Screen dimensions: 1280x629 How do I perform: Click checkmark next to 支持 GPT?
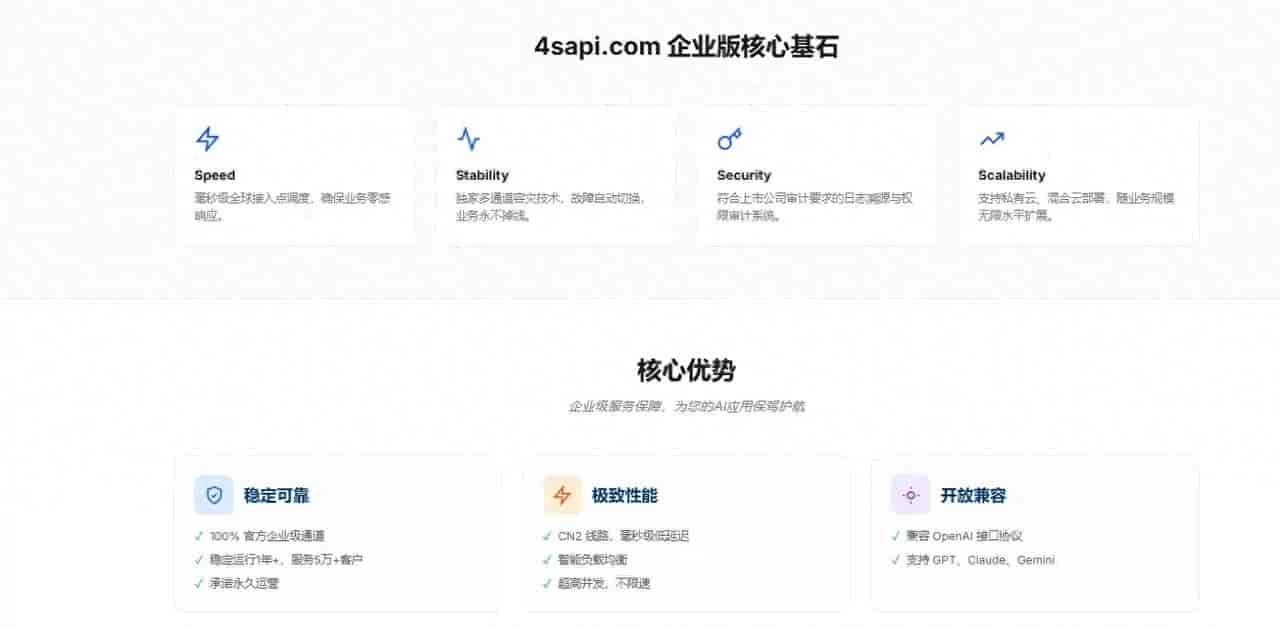tap(895, 560)
